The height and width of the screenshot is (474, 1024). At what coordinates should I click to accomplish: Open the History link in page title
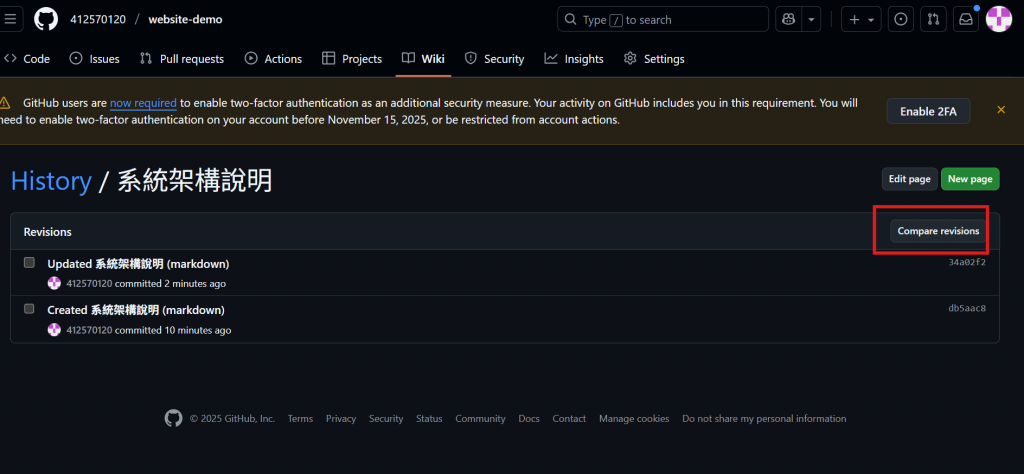[x=51, y=181]
